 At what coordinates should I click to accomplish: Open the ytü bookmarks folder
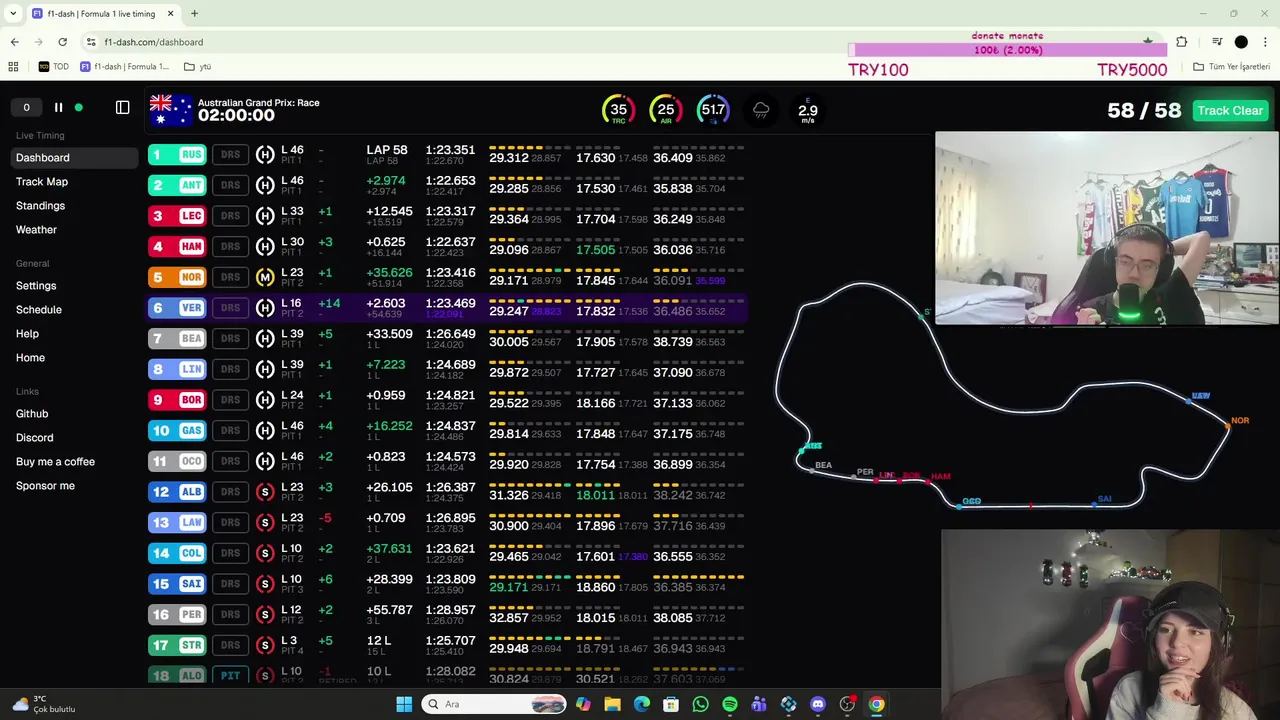[x=198, y=67]
